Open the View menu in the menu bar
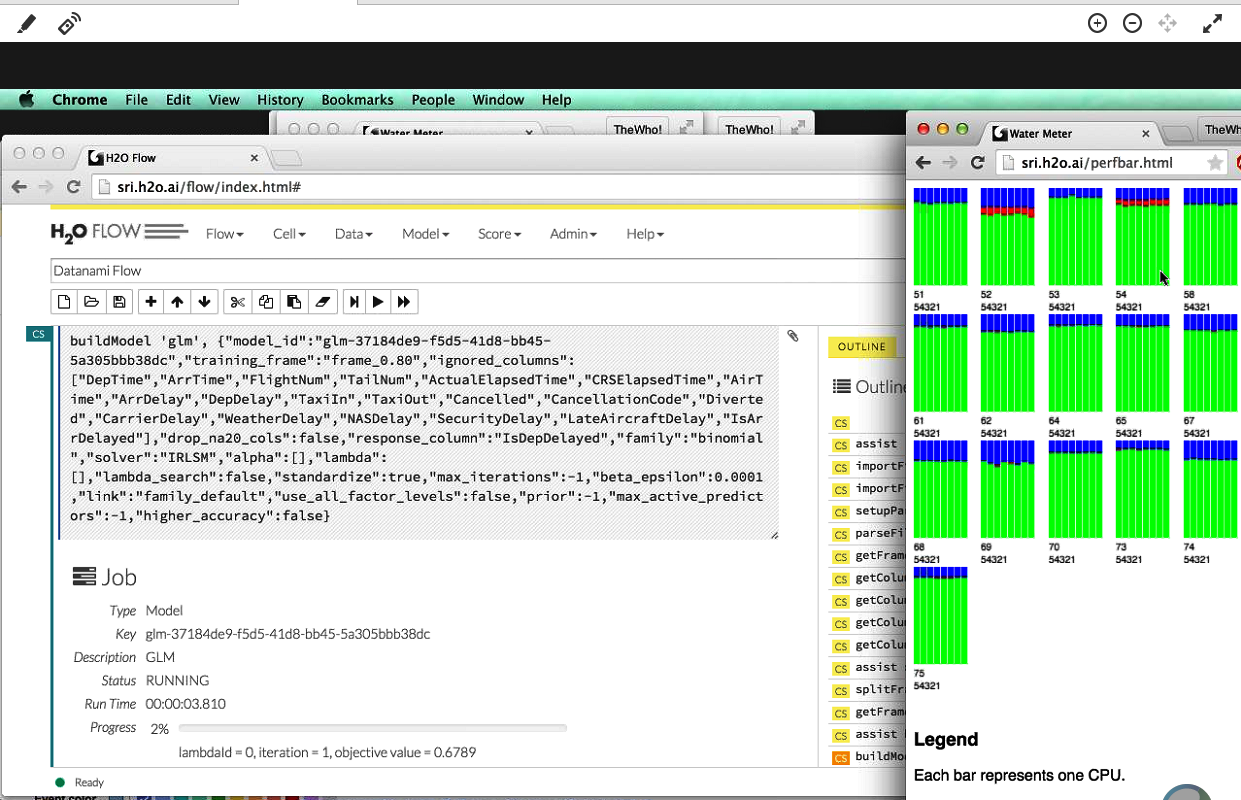 coord(224,99)
